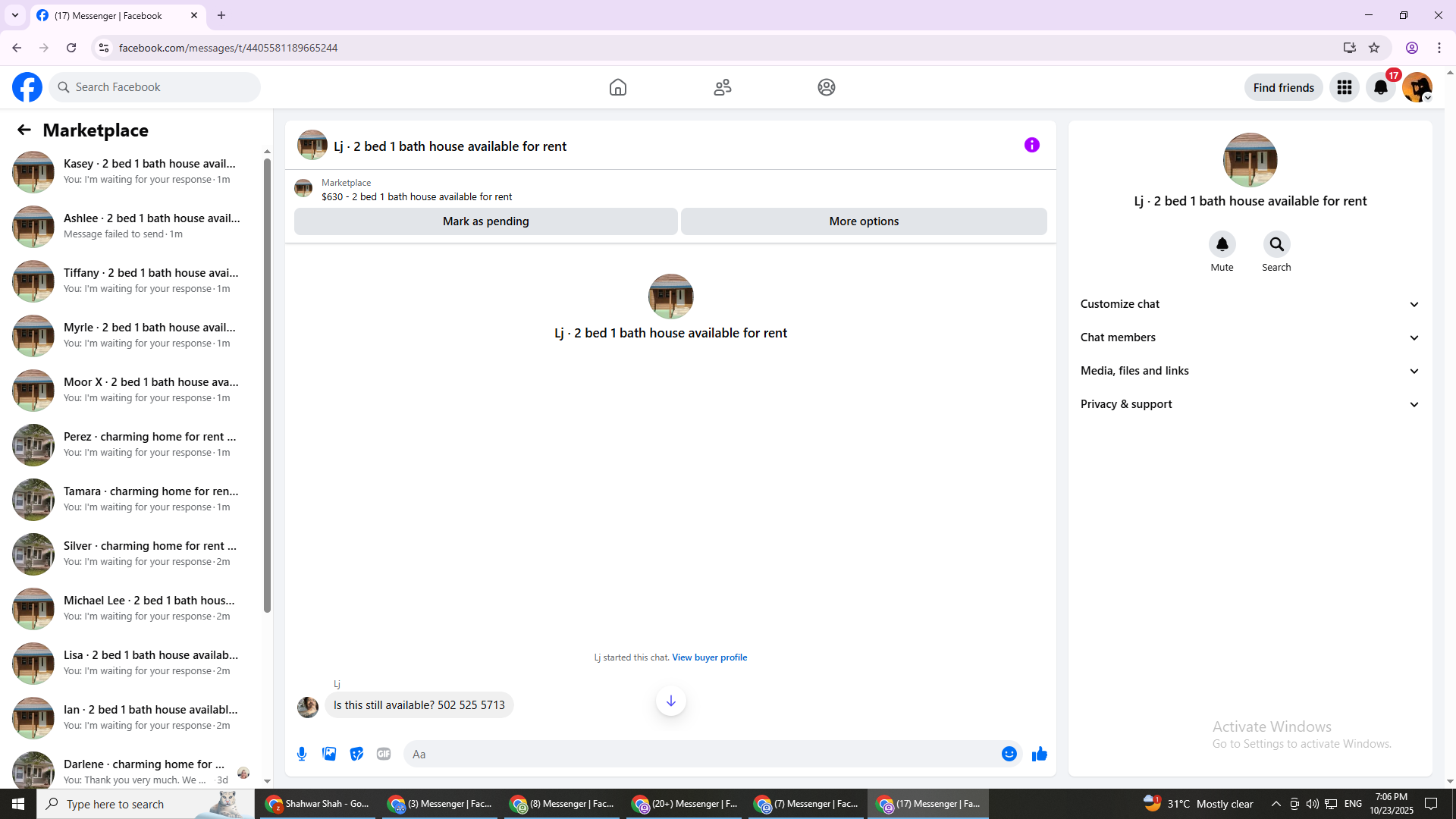Viewport: 1456px width, 819px height.
Task: Open the sticker picker icon
Action: click(356, 754)
